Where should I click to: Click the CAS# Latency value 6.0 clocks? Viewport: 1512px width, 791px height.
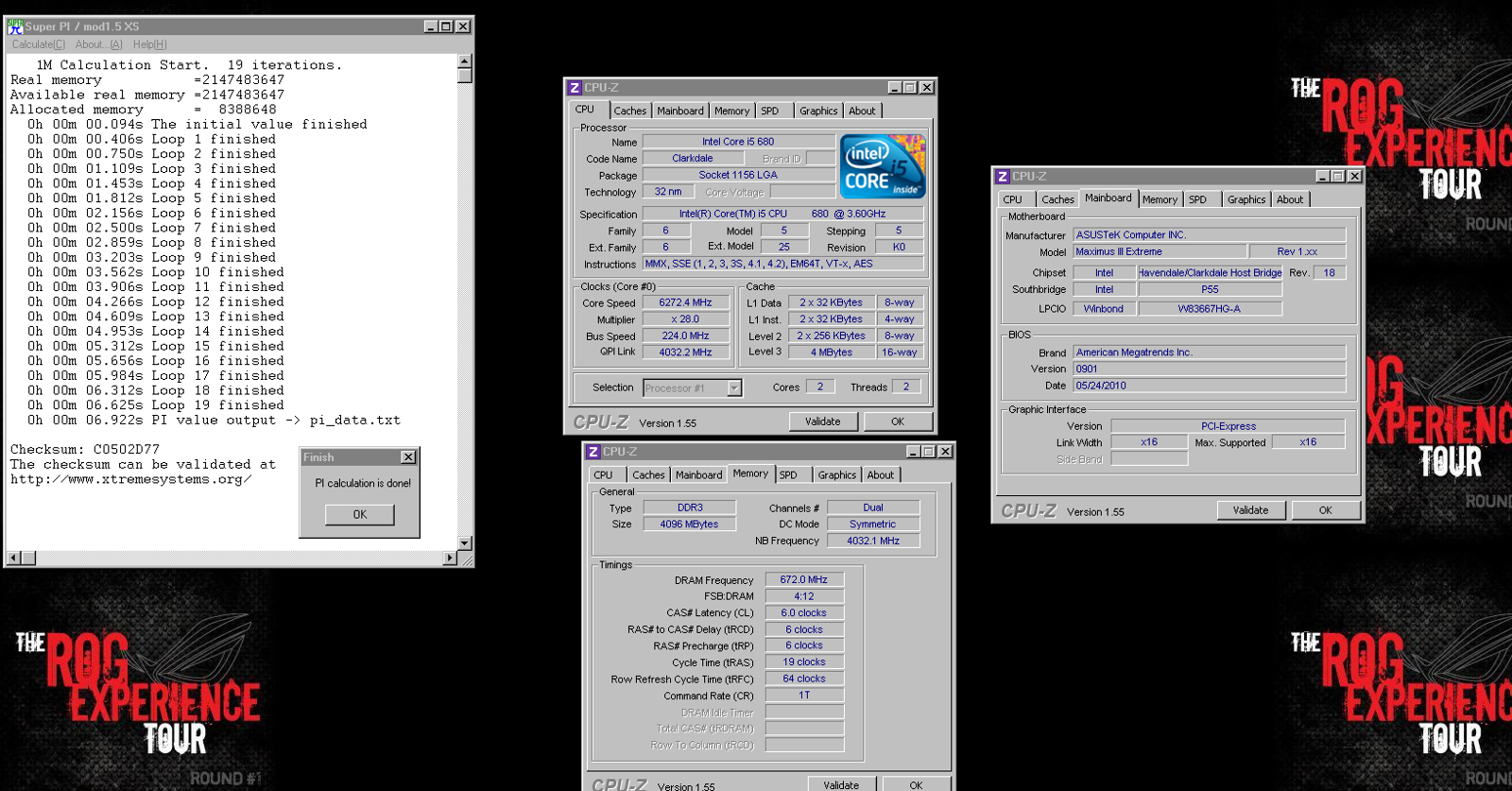[x=804, y=613]
